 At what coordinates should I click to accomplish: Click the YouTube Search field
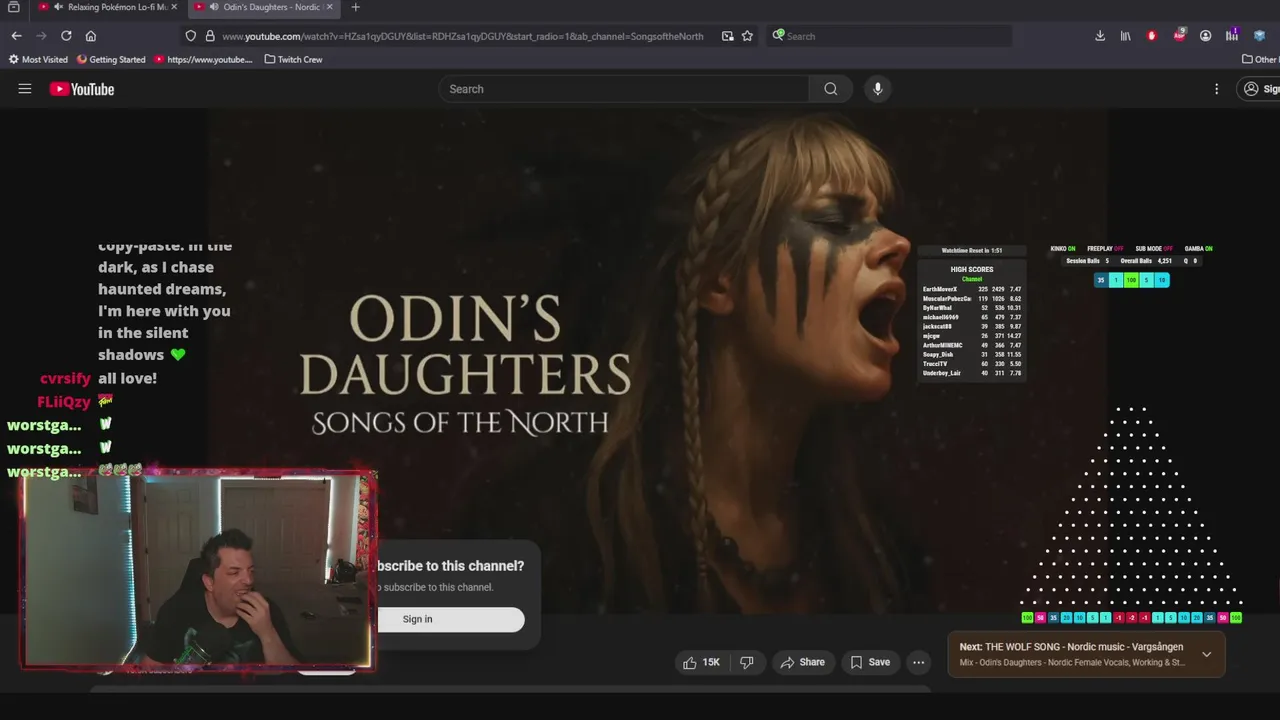624,89
